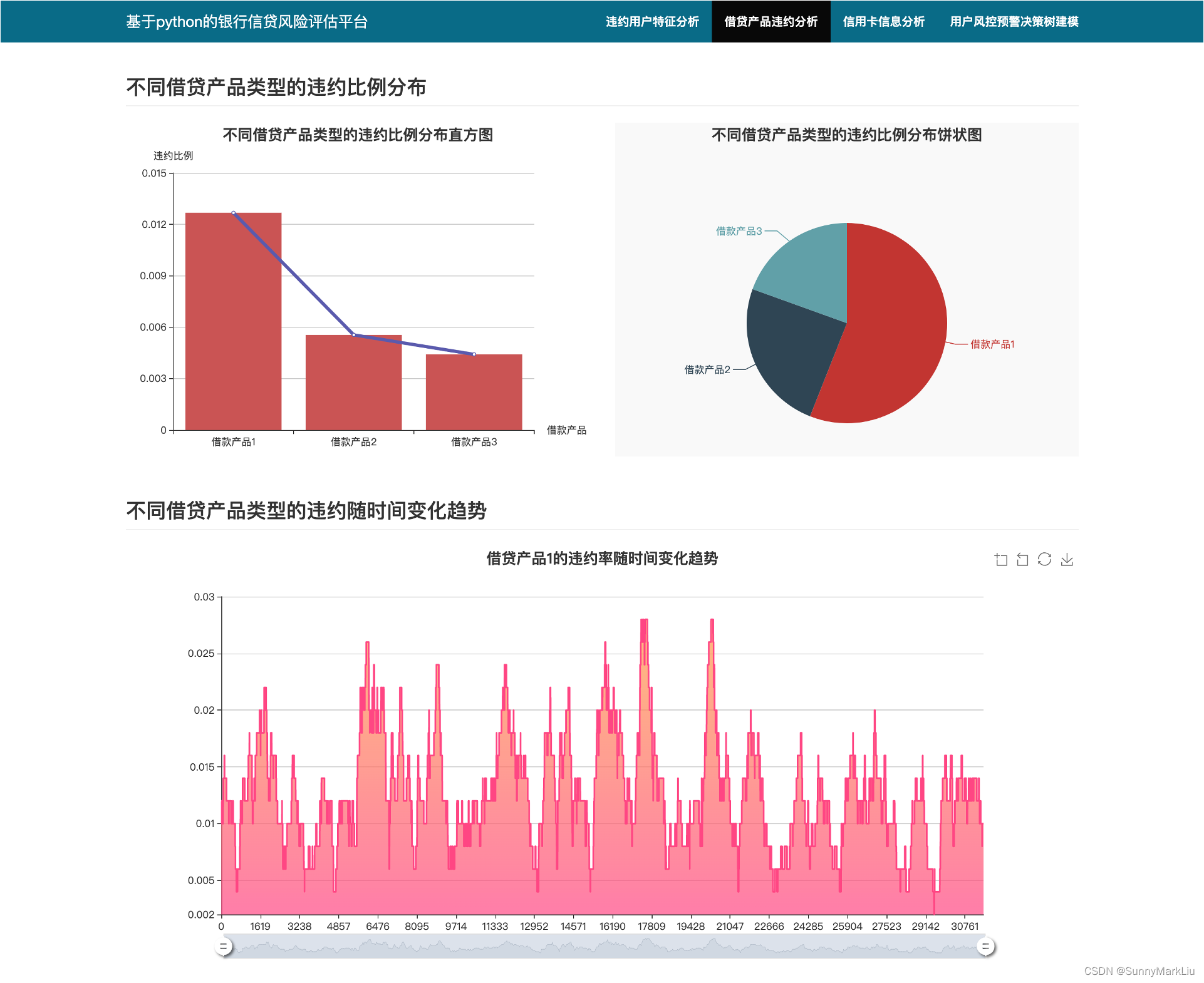This screenshot has width=1204, height=983.
Task: Open 用户风控预警决策树建模 tab
Action: tap(1014, 21)
